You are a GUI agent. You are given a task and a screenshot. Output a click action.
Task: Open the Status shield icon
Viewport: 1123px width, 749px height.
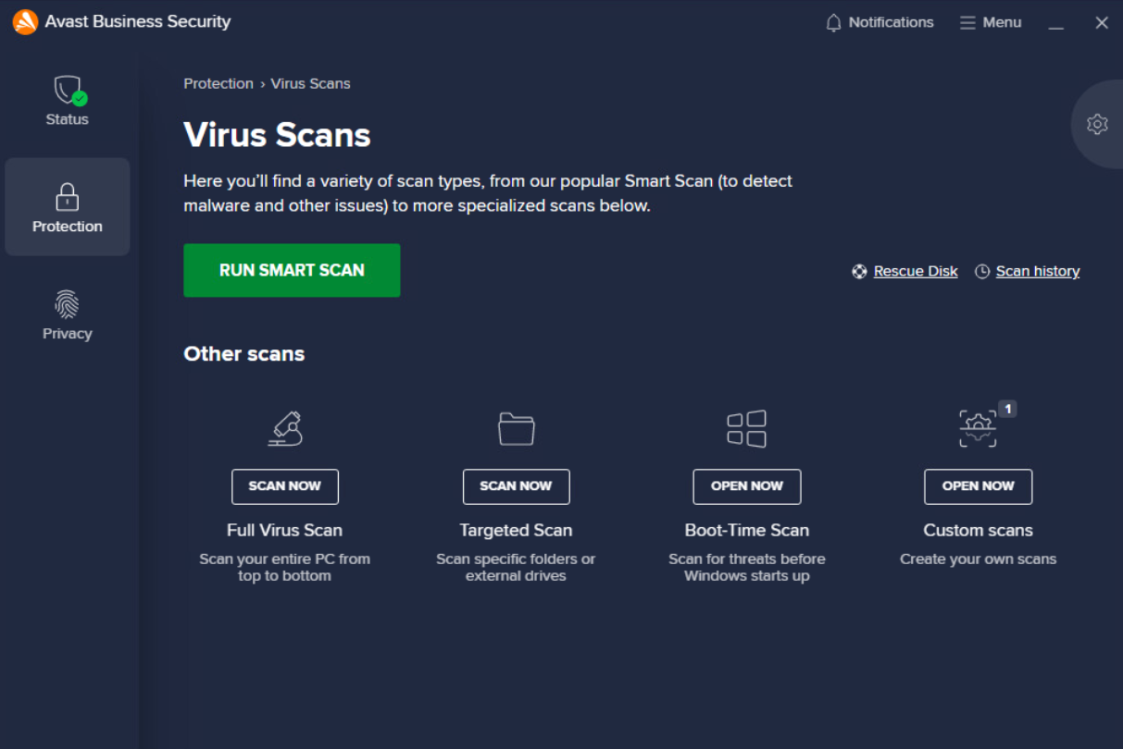(67, 91)
